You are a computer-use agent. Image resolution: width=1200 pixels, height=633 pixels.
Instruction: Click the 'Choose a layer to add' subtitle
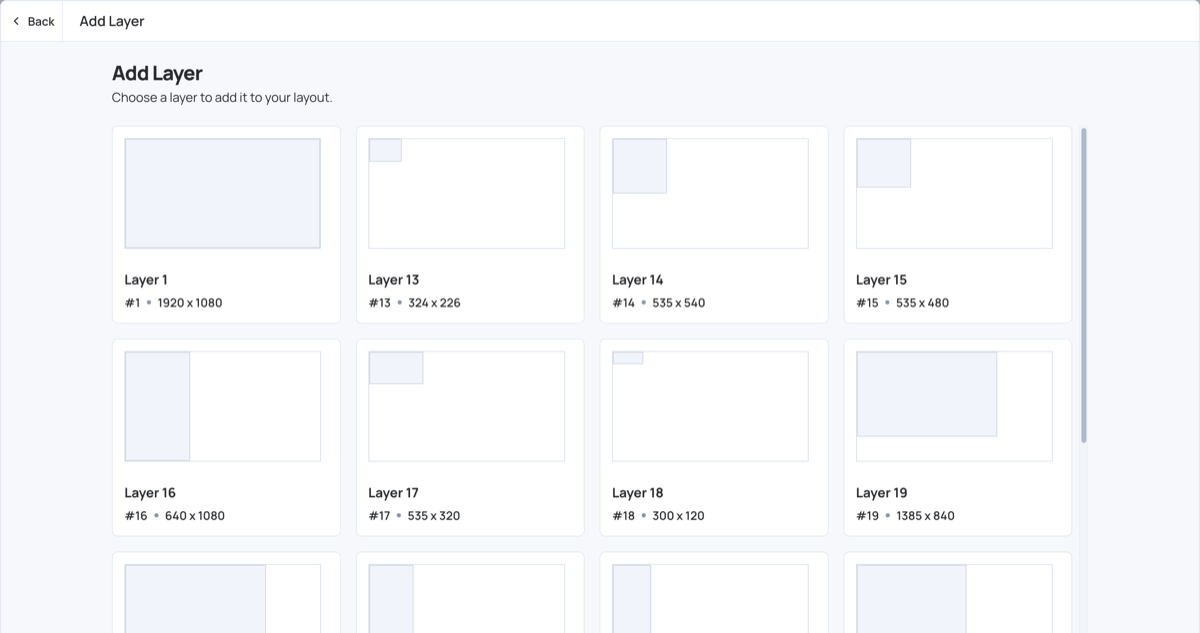(x=222, y=98)
